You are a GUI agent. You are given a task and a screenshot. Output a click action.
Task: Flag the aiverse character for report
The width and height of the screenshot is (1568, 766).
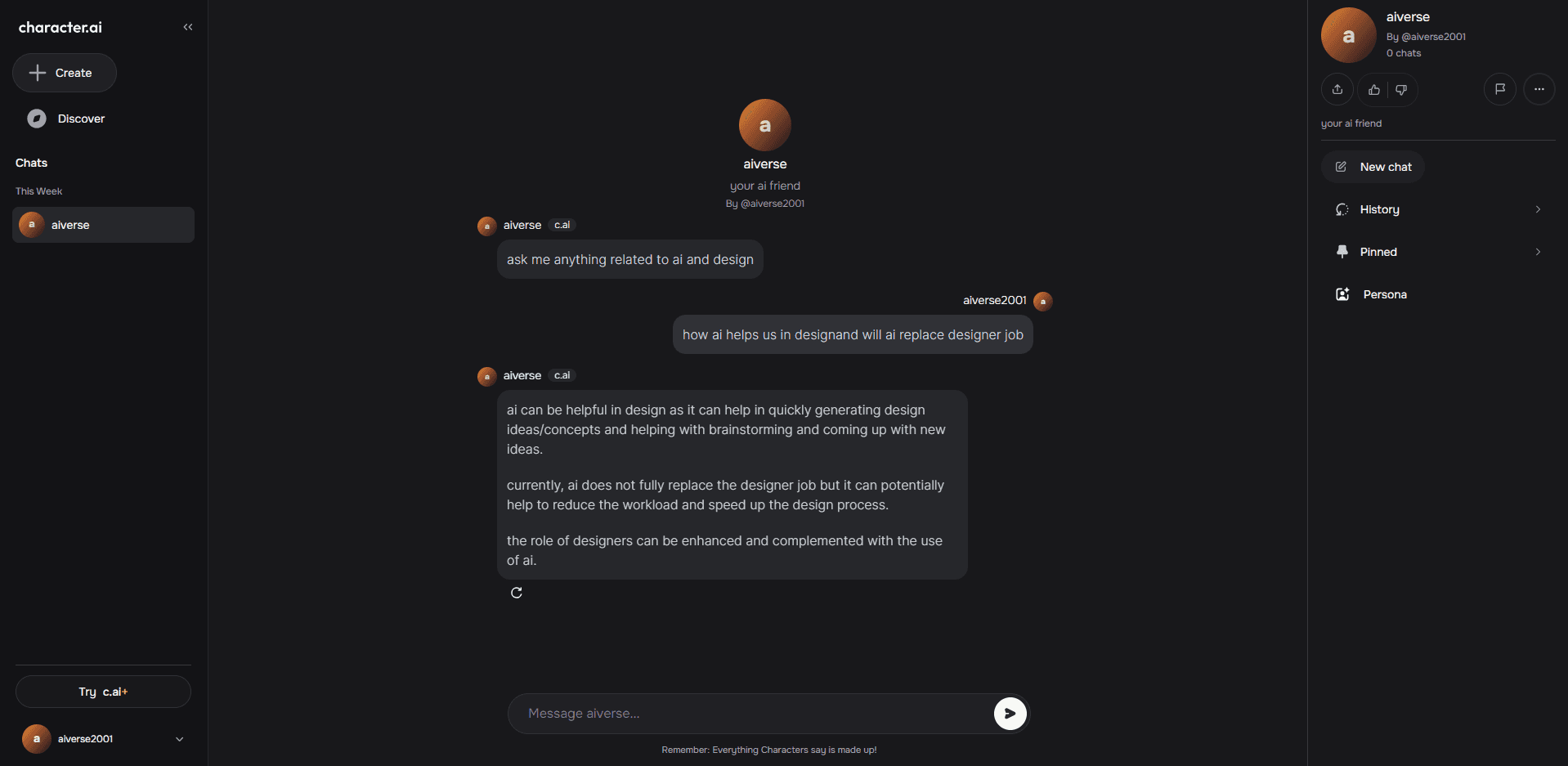point(1499,89)
